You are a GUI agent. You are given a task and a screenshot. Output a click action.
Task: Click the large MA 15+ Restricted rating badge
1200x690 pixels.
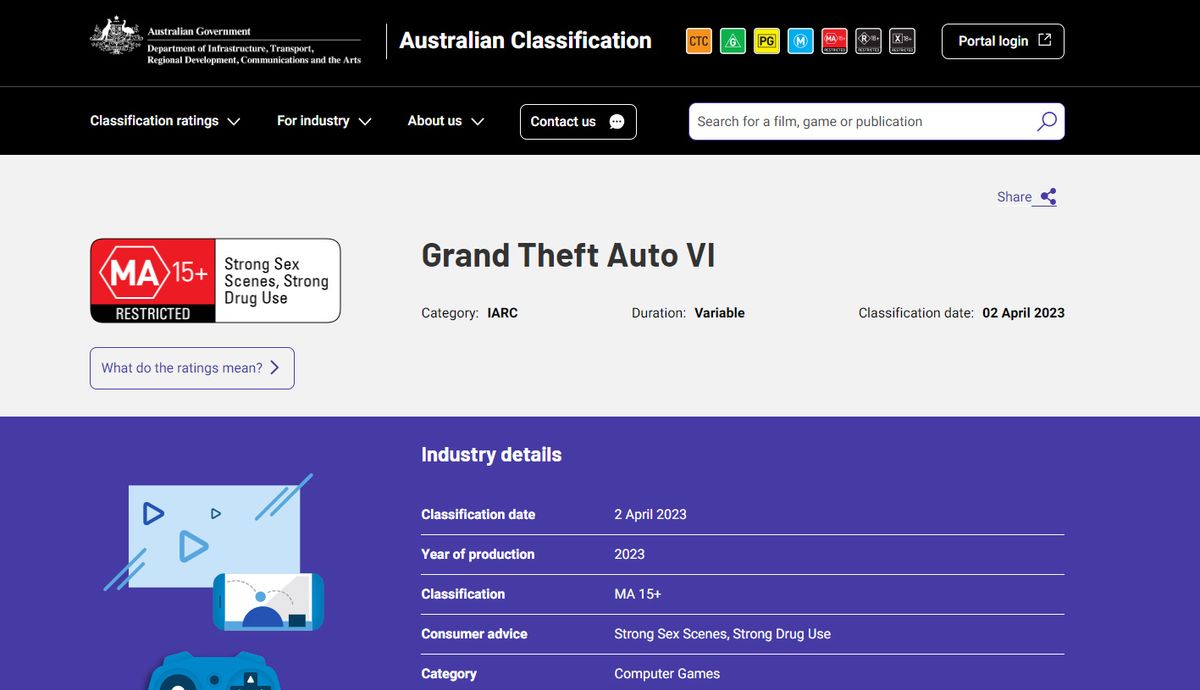pyautogui.click(x=215, y=281)
